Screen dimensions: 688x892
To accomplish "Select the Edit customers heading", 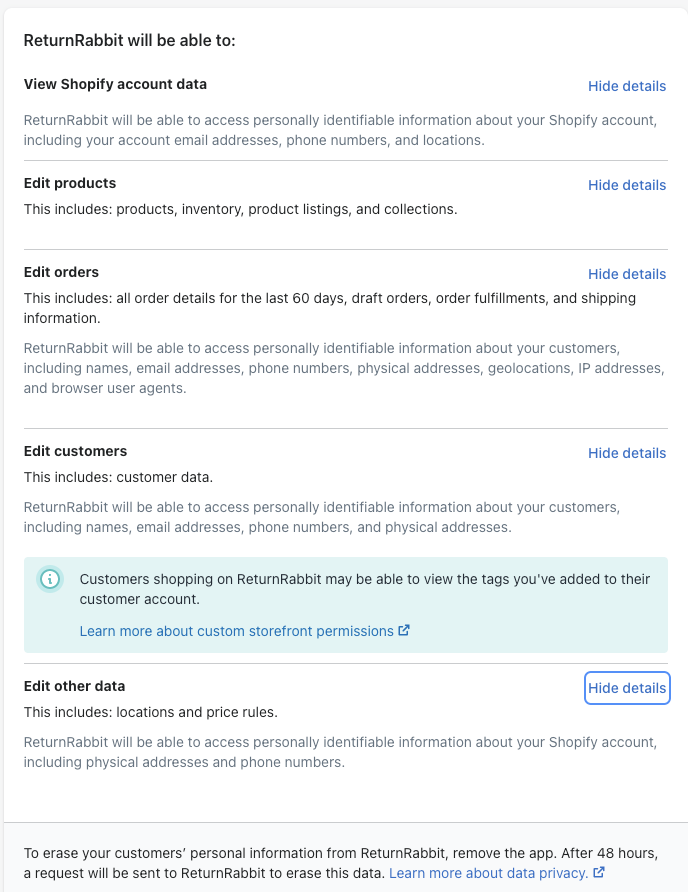I will [x=75, y=451].
